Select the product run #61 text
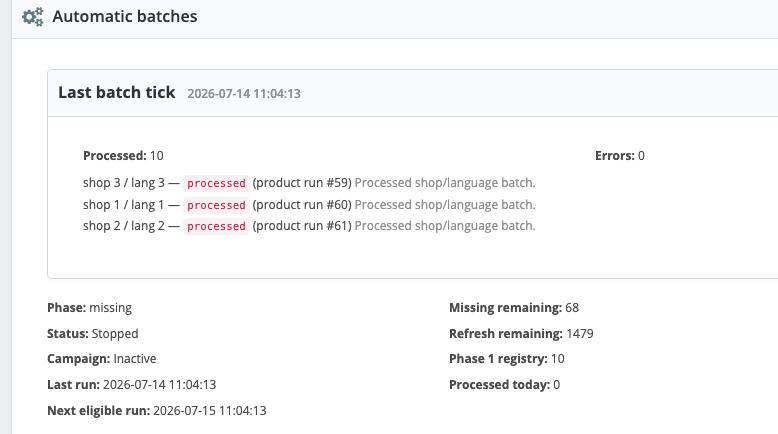The width and height of the screenshot is (778, 434). [x=302, y=226]
